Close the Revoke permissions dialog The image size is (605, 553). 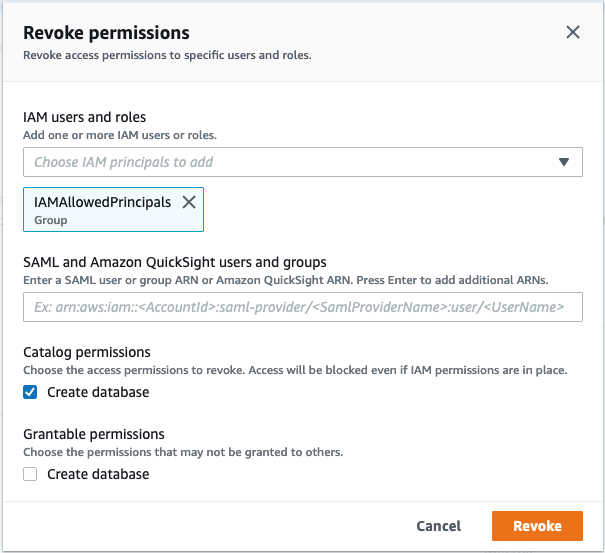click(x=573, y=33)
